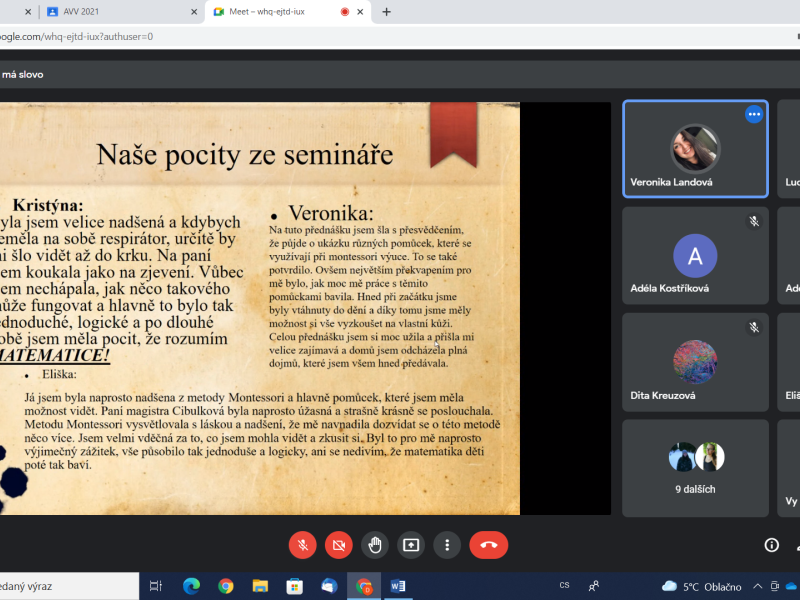
Task: Hang up with the red leave call button
Action: coord(489,545)
